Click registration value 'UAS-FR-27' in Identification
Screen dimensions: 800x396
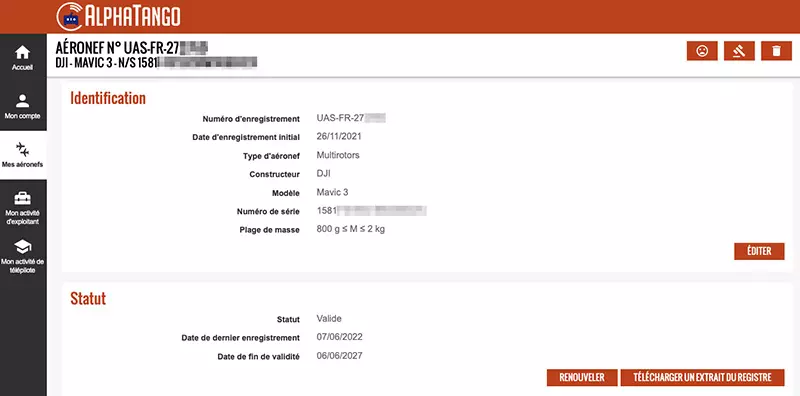[351, 118]
